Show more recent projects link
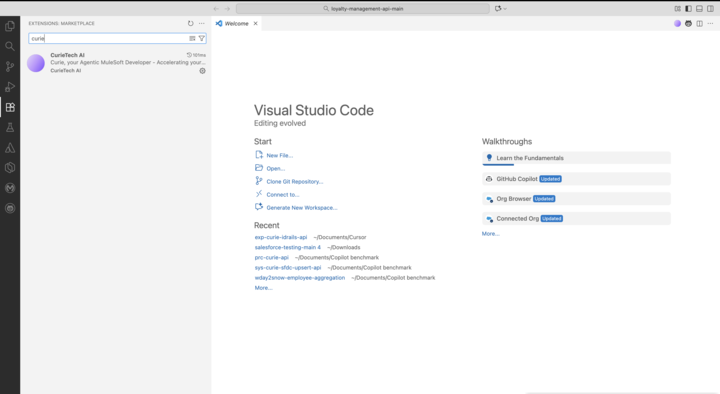 click(x=264, y=288)
